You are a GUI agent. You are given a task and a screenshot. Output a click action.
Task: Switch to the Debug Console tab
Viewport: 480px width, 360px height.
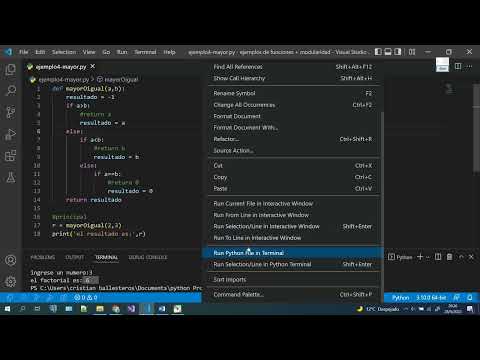point(148,257)
